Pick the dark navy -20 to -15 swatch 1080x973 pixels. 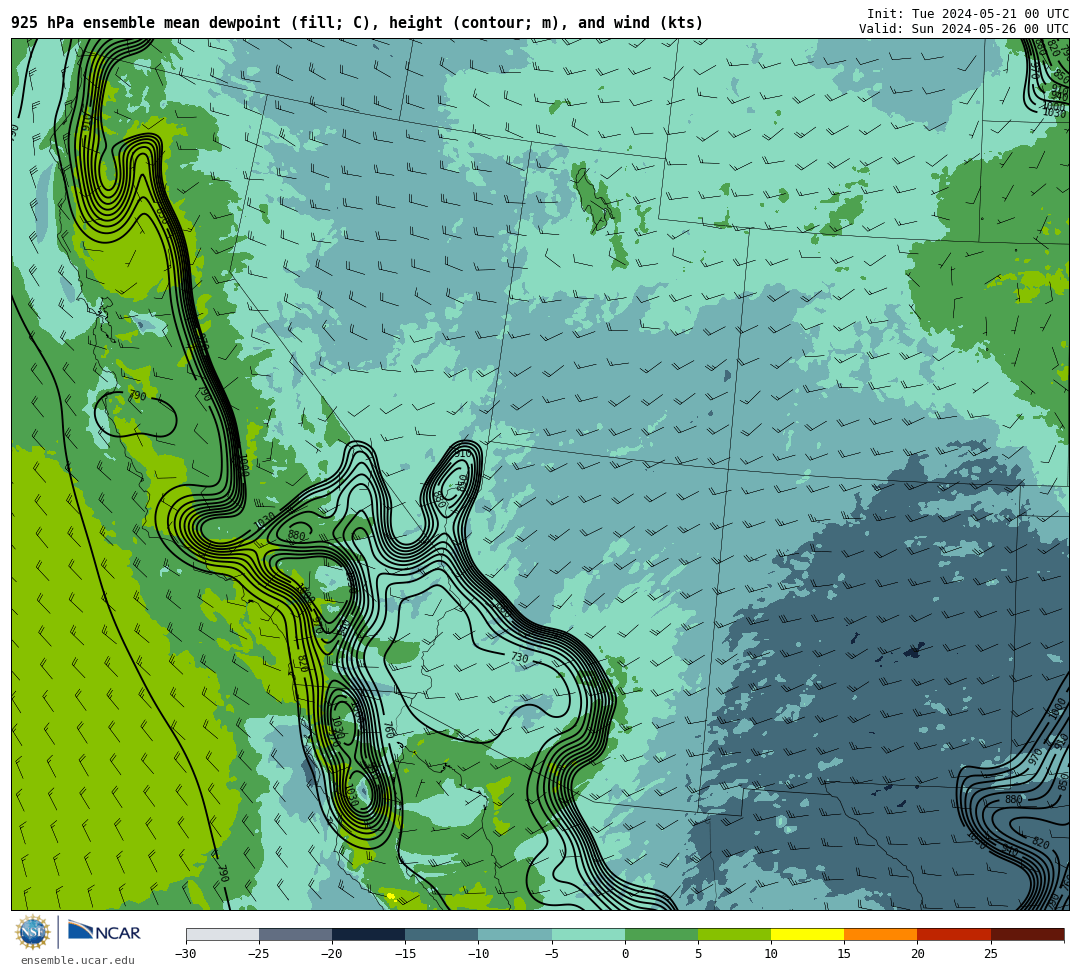368,934
